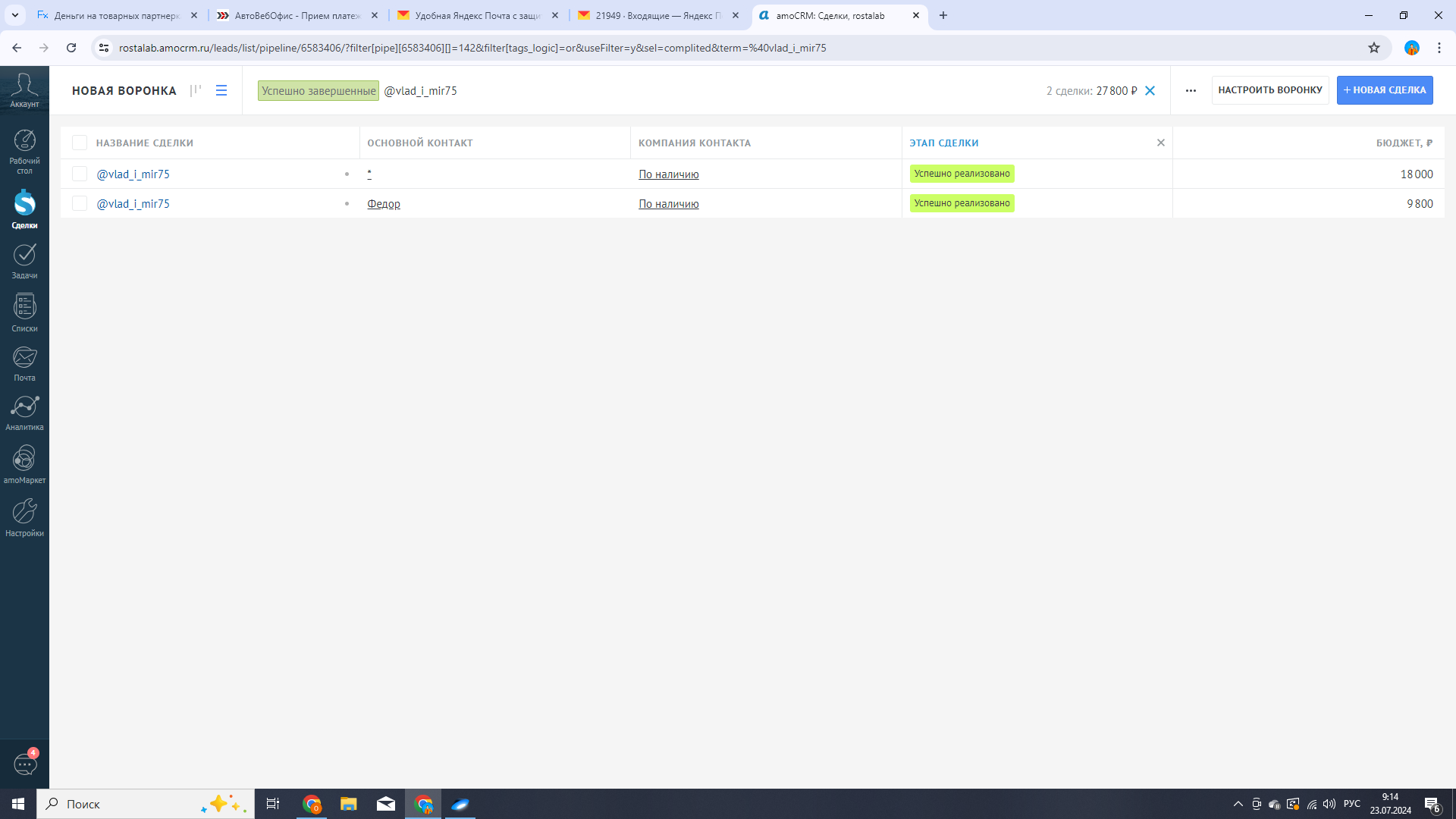1456x819 pixels.
Task: Open contact Федор
Action: pos(384,203)
